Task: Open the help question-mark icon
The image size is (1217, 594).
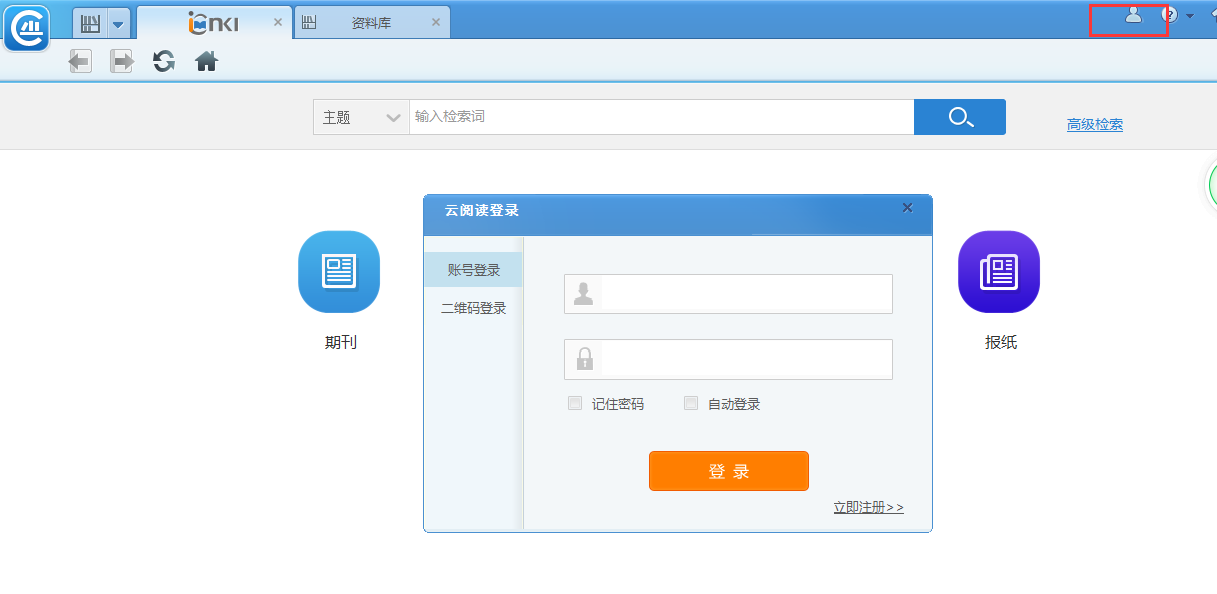Action: (x=1169, y=15)
